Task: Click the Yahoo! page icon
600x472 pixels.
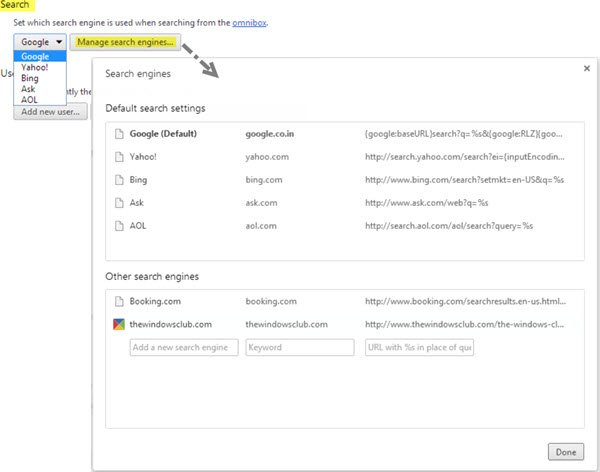Action: pos(120,156)
